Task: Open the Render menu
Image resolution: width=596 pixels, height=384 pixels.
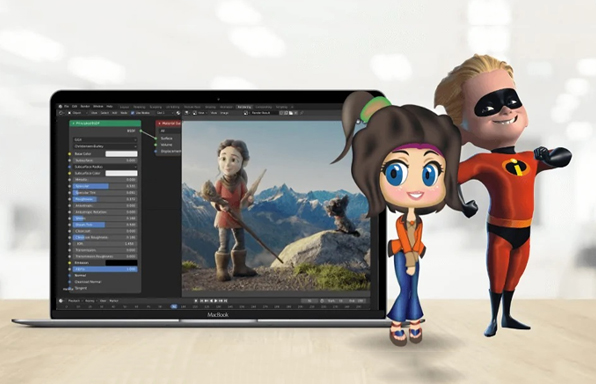Action: tap(85, 107)
